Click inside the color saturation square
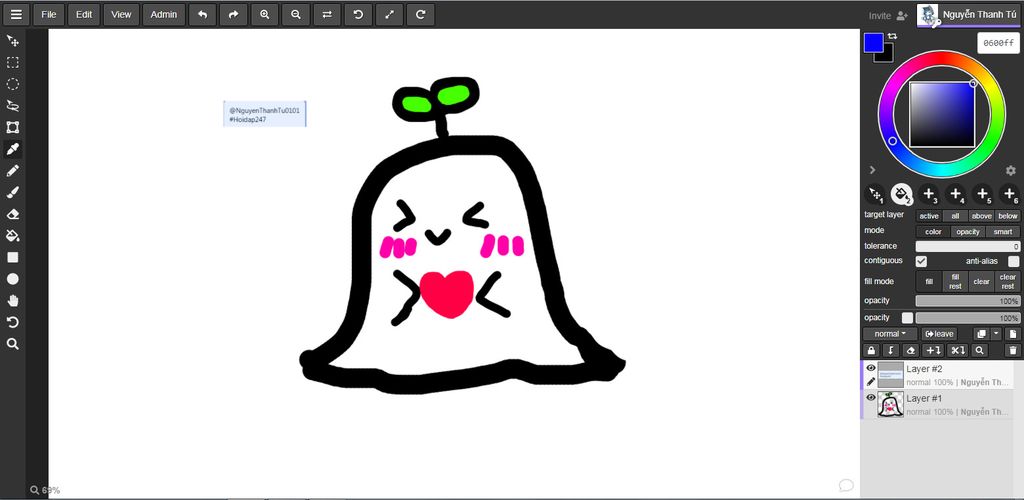 point(942,114)
